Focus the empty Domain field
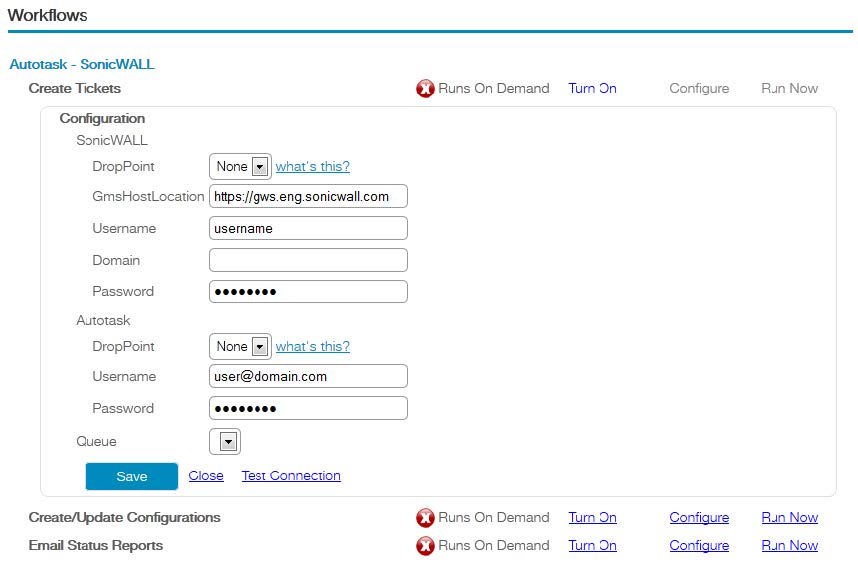858x568 pixels. click(308, 260)
